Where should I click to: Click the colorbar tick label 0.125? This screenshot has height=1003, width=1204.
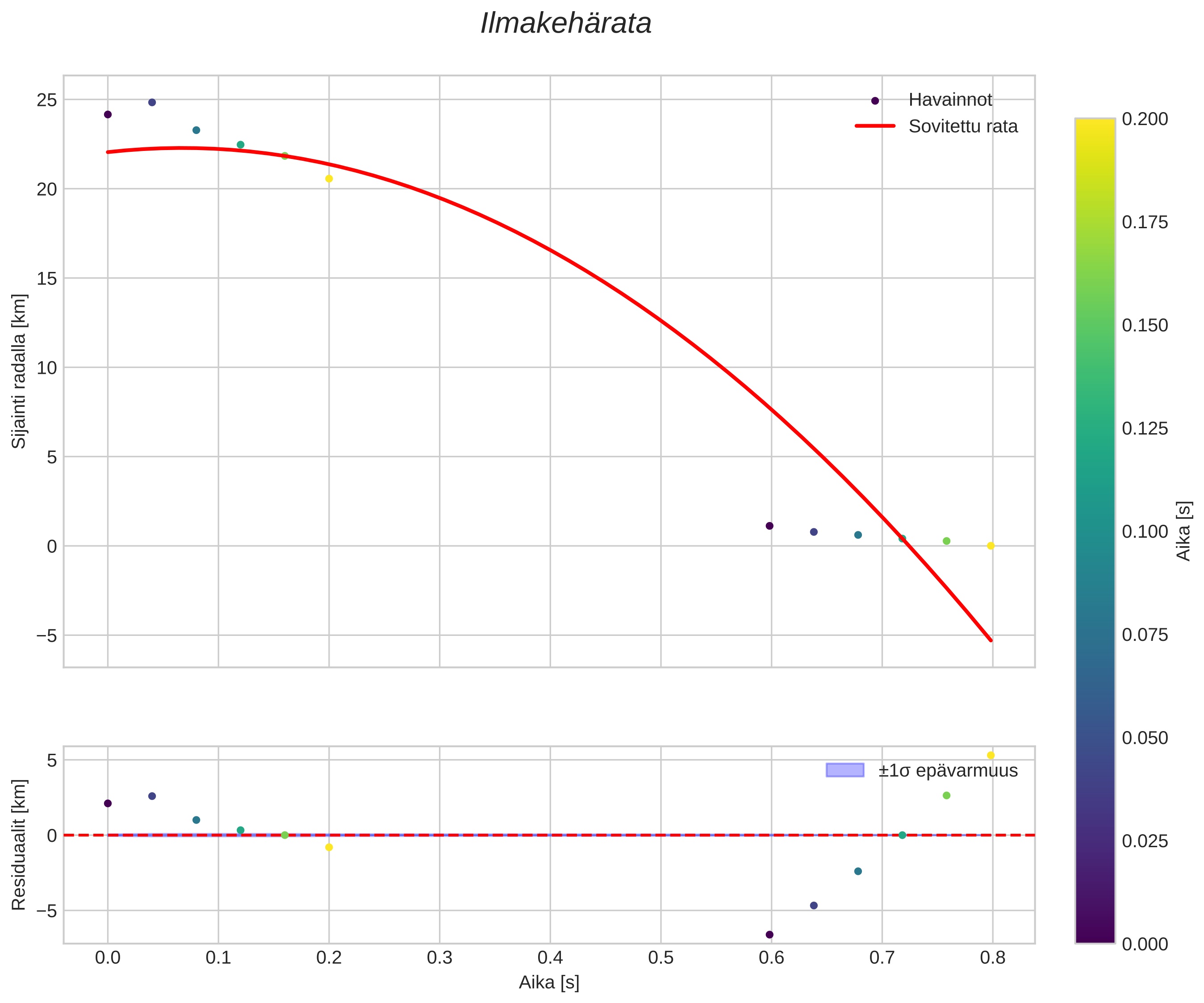click(x=1144, y=428)
